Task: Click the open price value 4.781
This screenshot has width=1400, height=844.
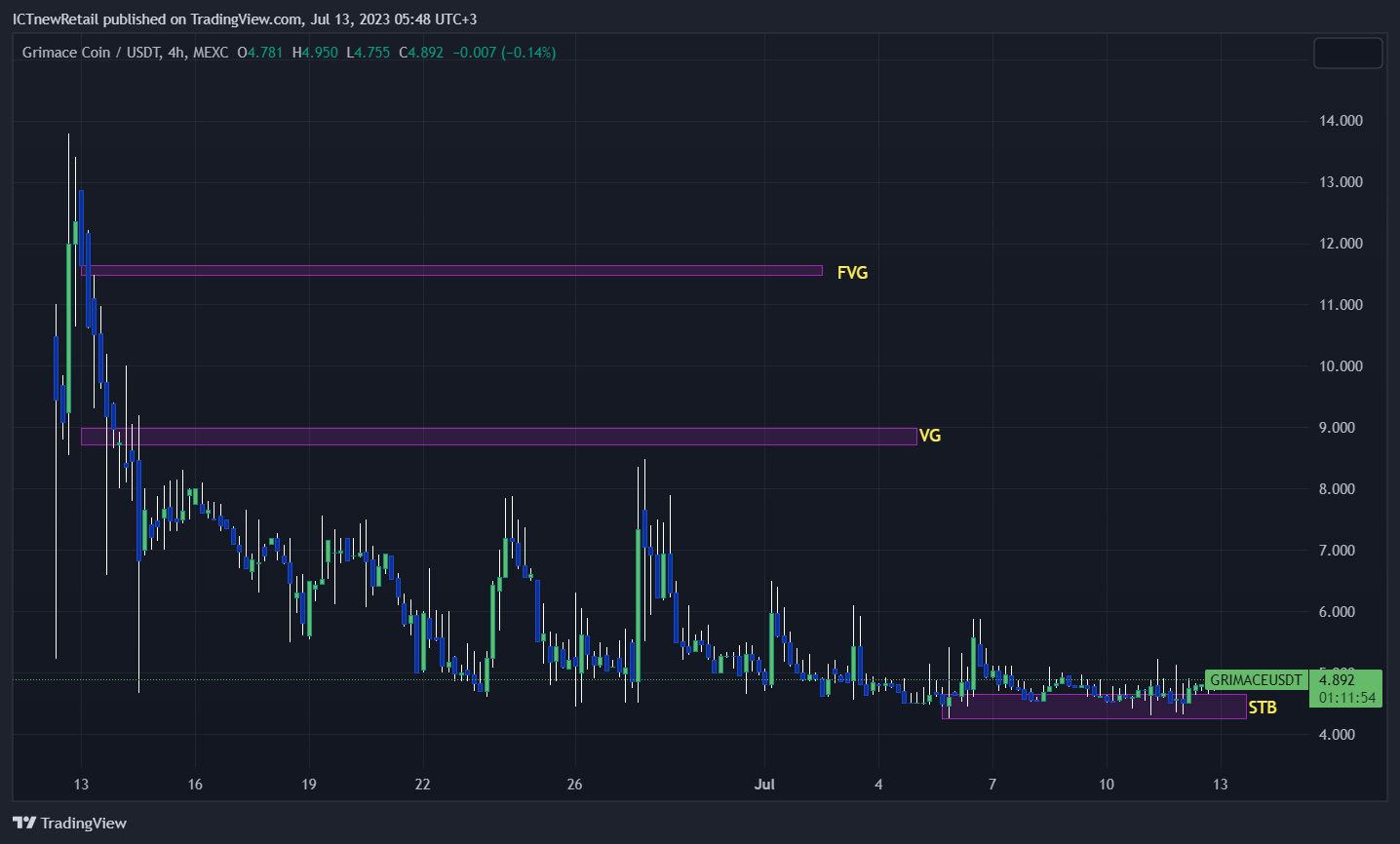Action: coord(265,53)
